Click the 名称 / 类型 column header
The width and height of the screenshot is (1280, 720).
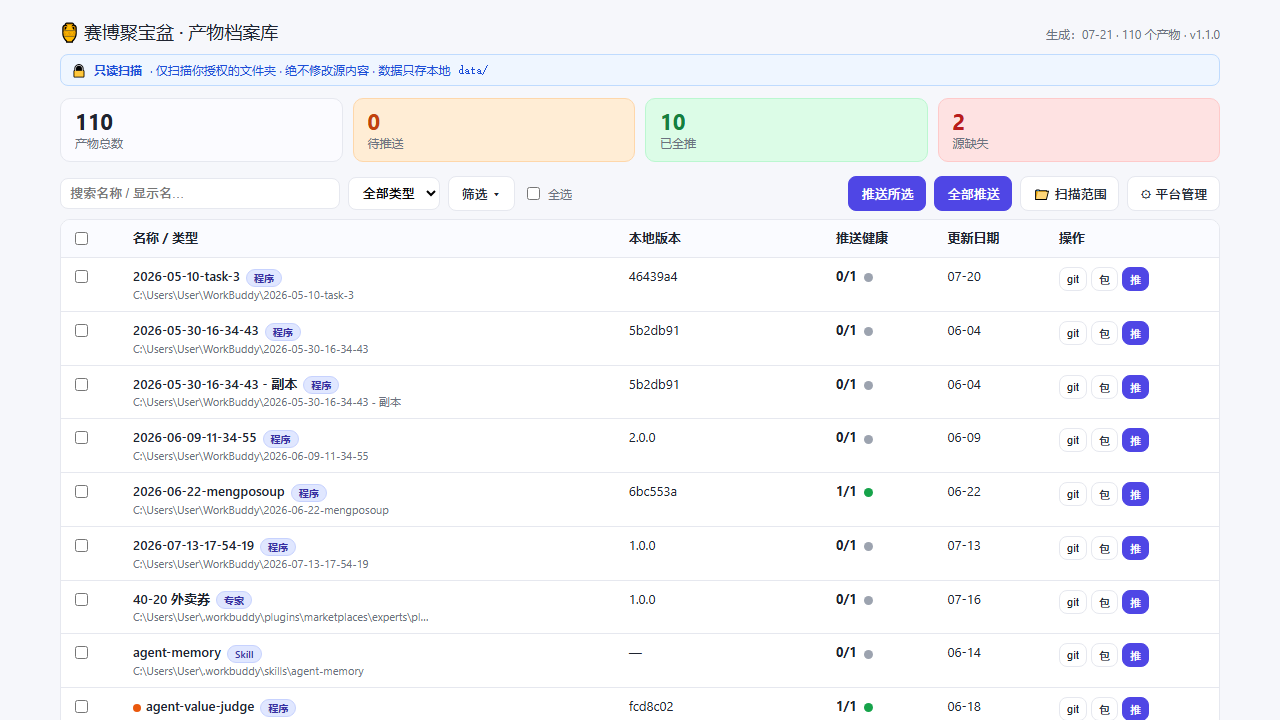click(166, 238)
